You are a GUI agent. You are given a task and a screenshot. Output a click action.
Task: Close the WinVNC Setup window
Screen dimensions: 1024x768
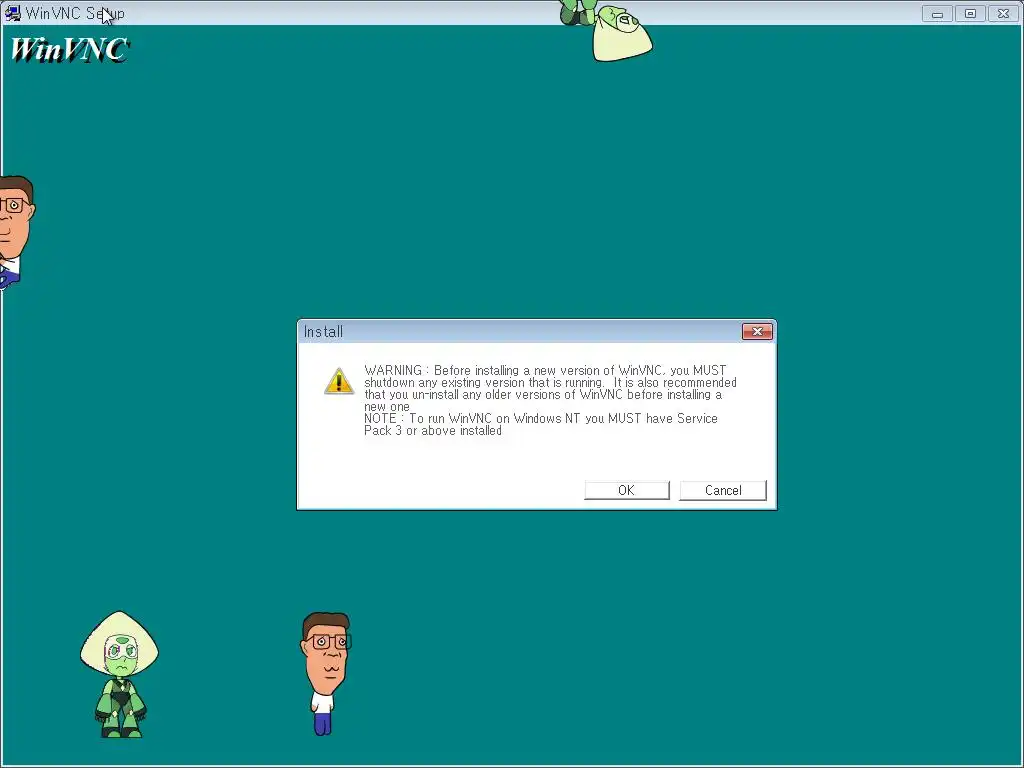(1004, 14)
